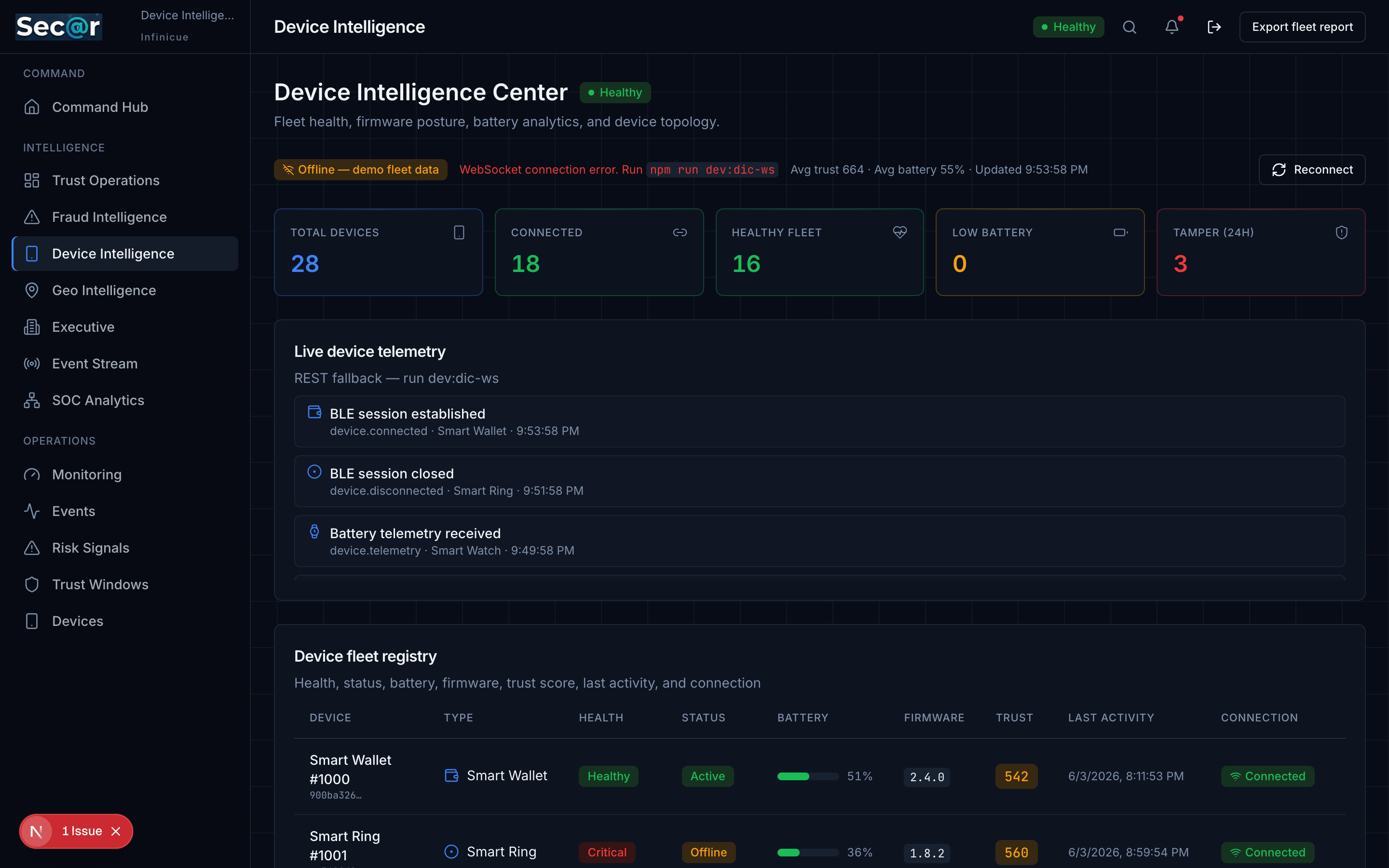
Task: Click Export fleet report button
Action: click(x=1302, y=27)
